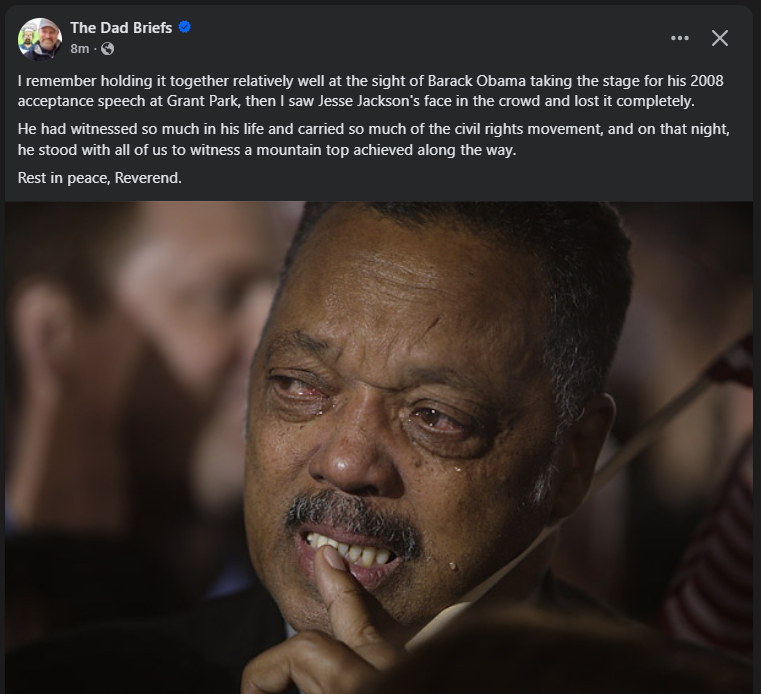761x694 pixels.
Task: Open the three-dot post options menu
Action: click(x=680, y=38)
